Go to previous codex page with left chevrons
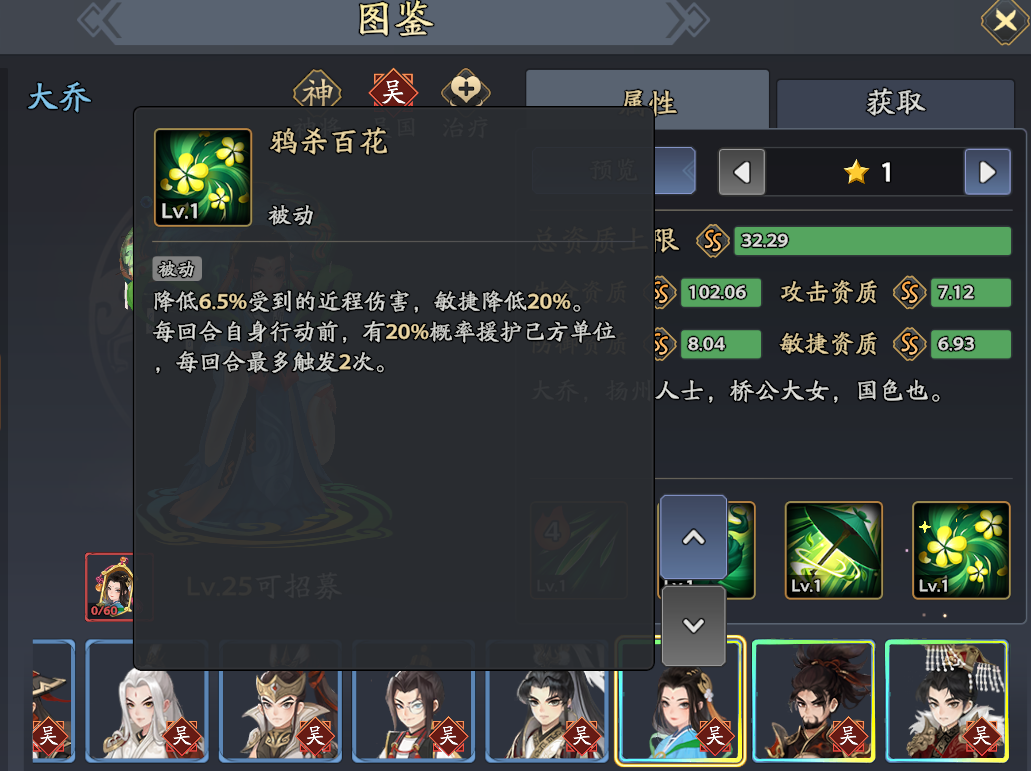 coord(100,20)
